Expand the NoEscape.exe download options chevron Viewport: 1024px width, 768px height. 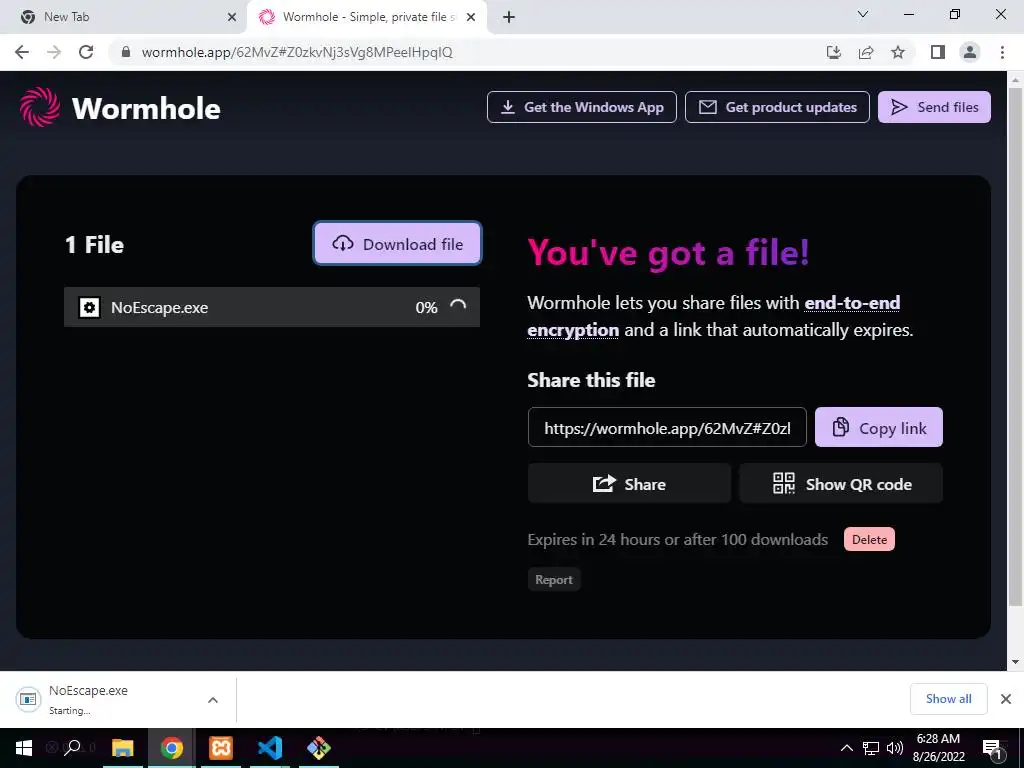tap(213, 699)
